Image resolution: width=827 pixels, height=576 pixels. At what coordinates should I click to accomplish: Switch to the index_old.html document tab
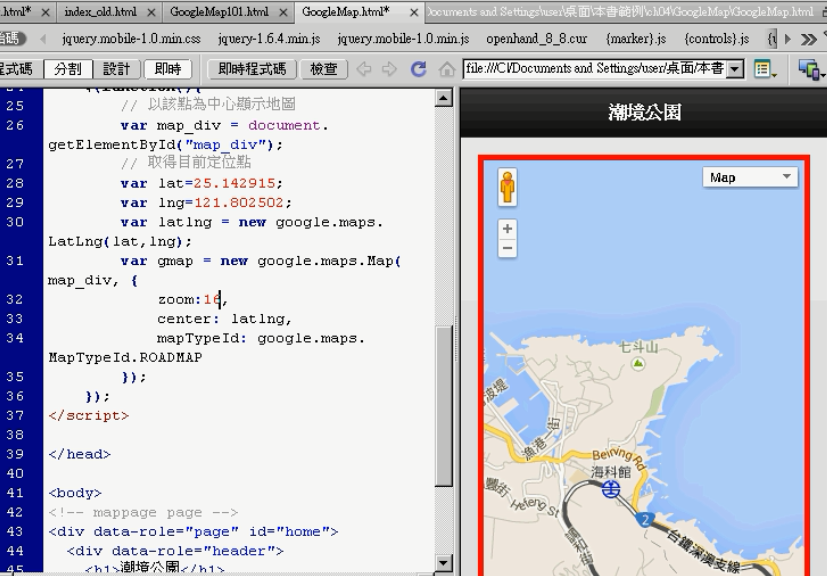coord(100,12)
